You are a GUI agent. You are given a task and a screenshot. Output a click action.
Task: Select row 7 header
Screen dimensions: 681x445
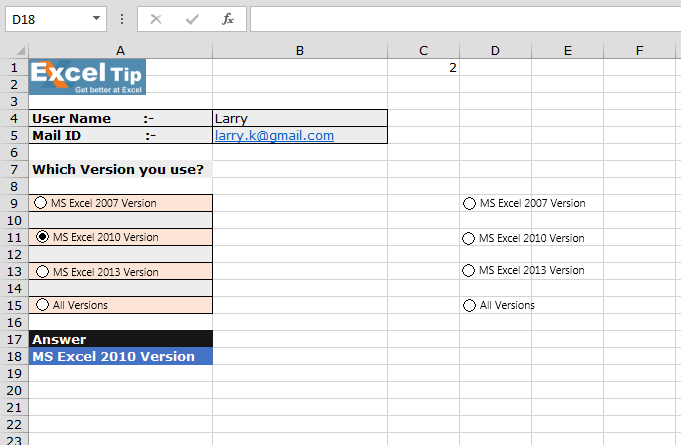pos(14,169)
